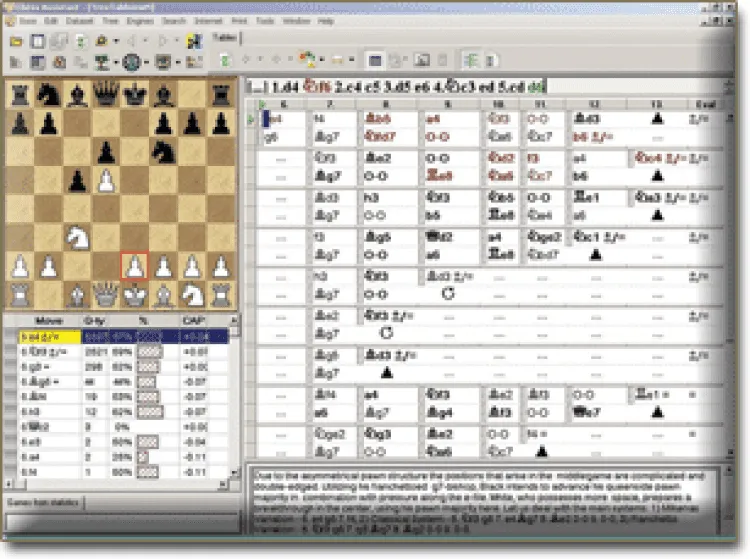Click the CAP column header in the move list
Image resolution: width=750 pixels, height=559 pixels.
193,320
